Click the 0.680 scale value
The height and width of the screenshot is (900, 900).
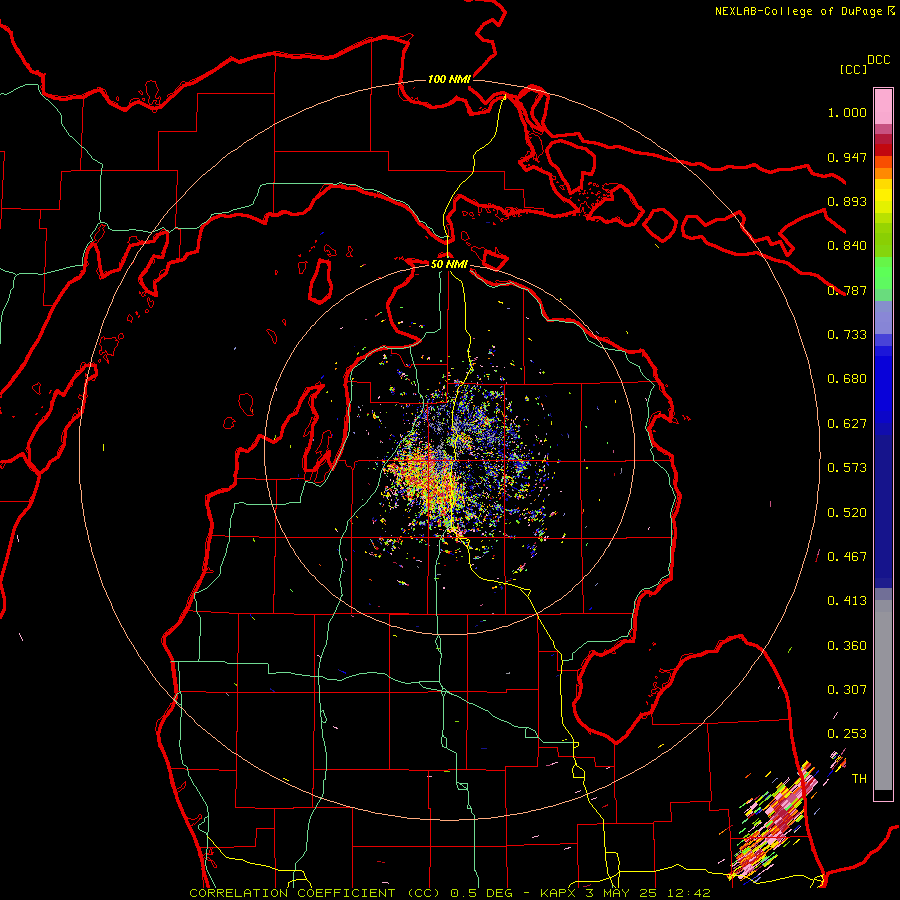click(x=847, y=379)
